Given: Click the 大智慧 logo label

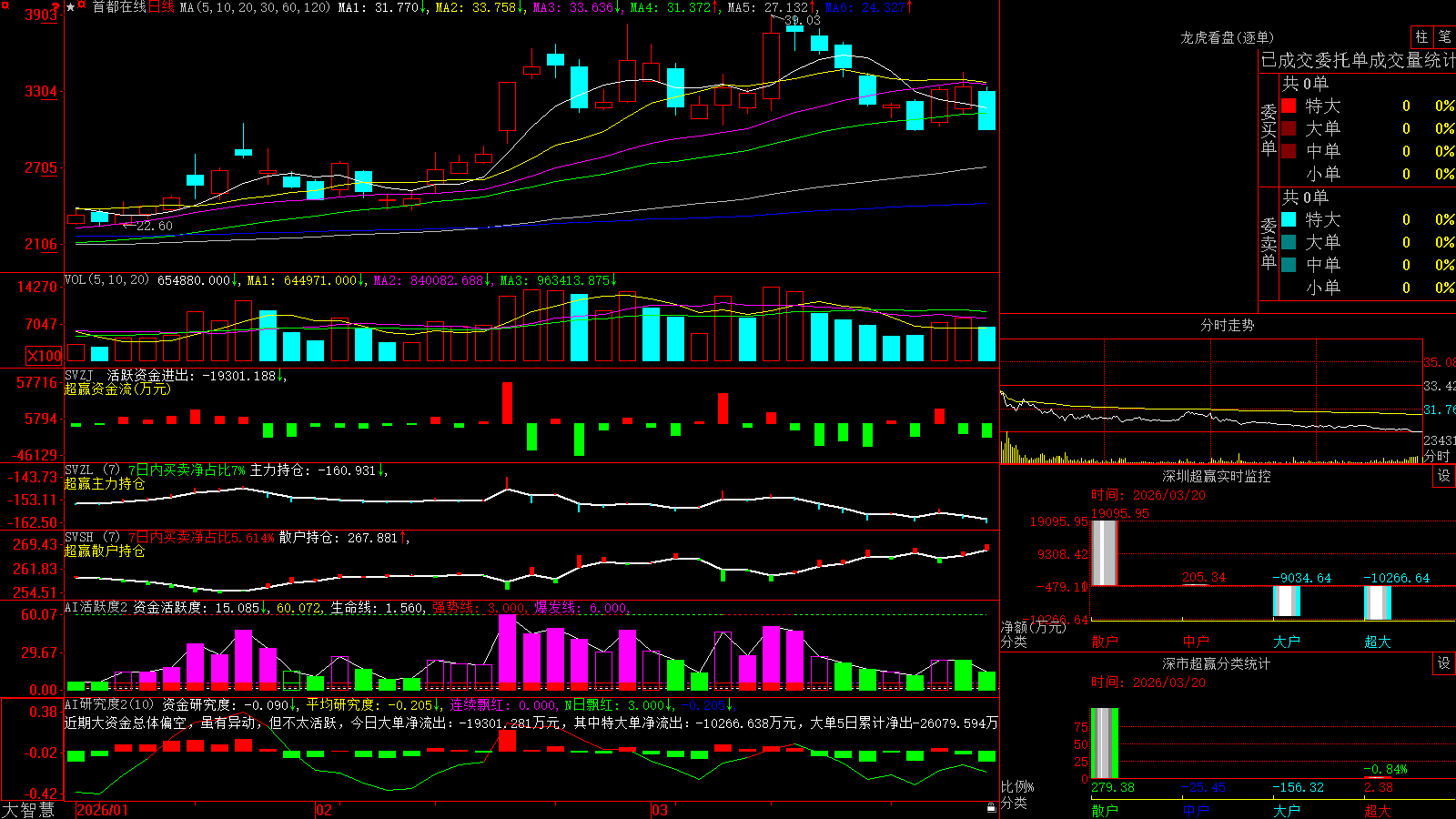Looking at the screenshot, I should tap(28, 810).
